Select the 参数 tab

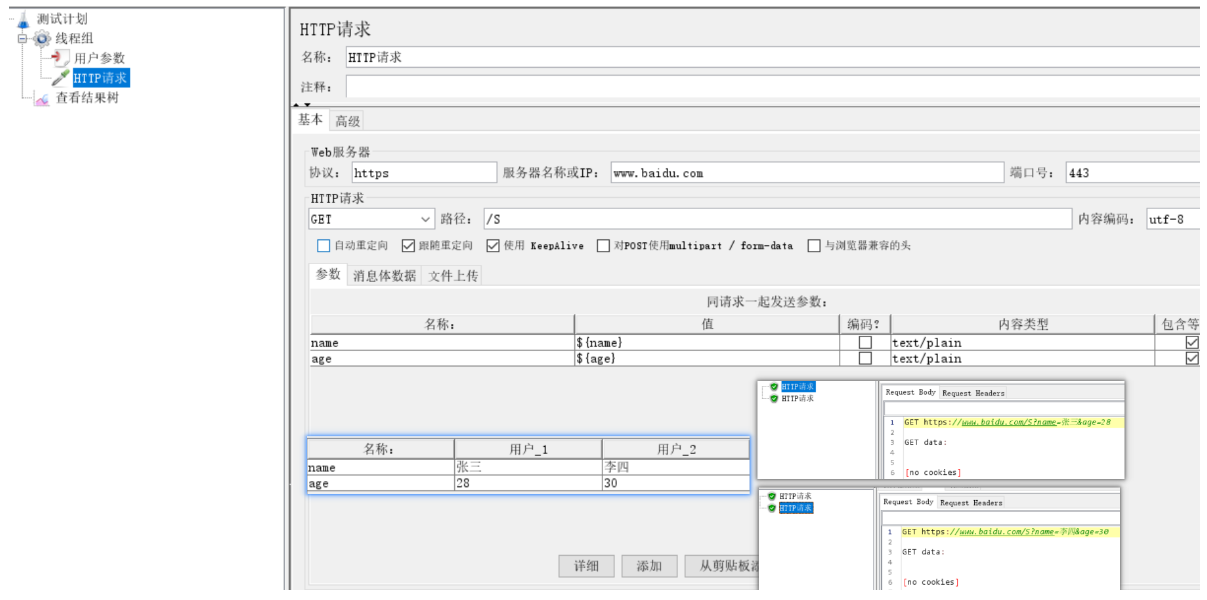point(328,275)
